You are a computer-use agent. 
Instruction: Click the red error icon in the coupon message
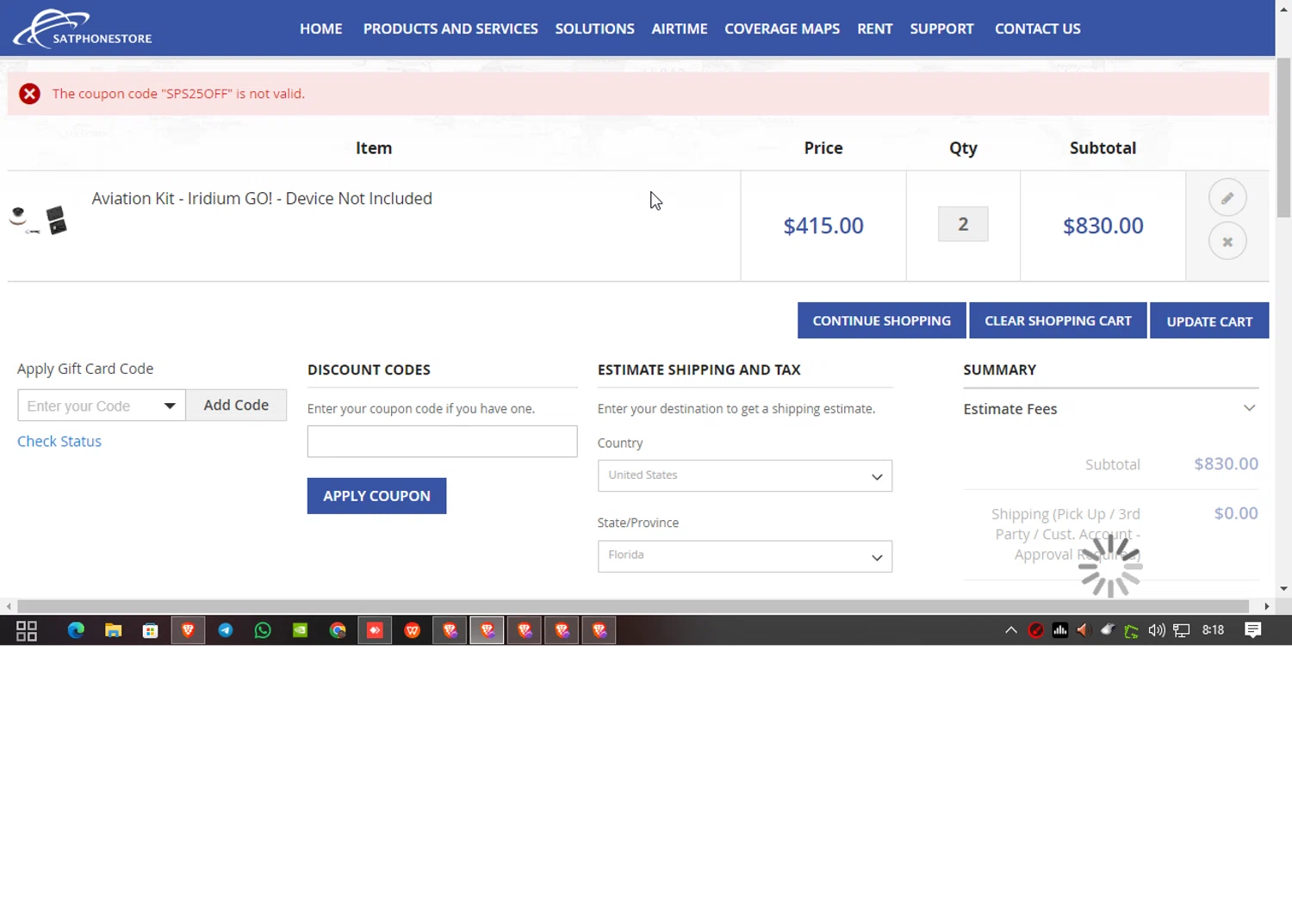coord(30,94)
